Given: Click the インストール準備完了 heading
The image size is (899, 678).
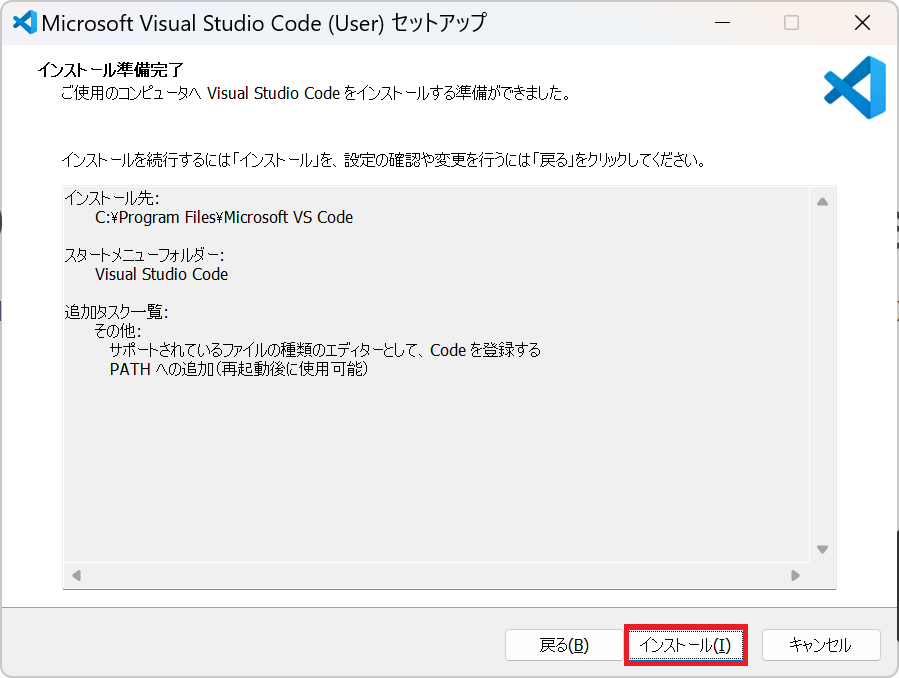Looking at the screenshot, I should pos(110,70).
